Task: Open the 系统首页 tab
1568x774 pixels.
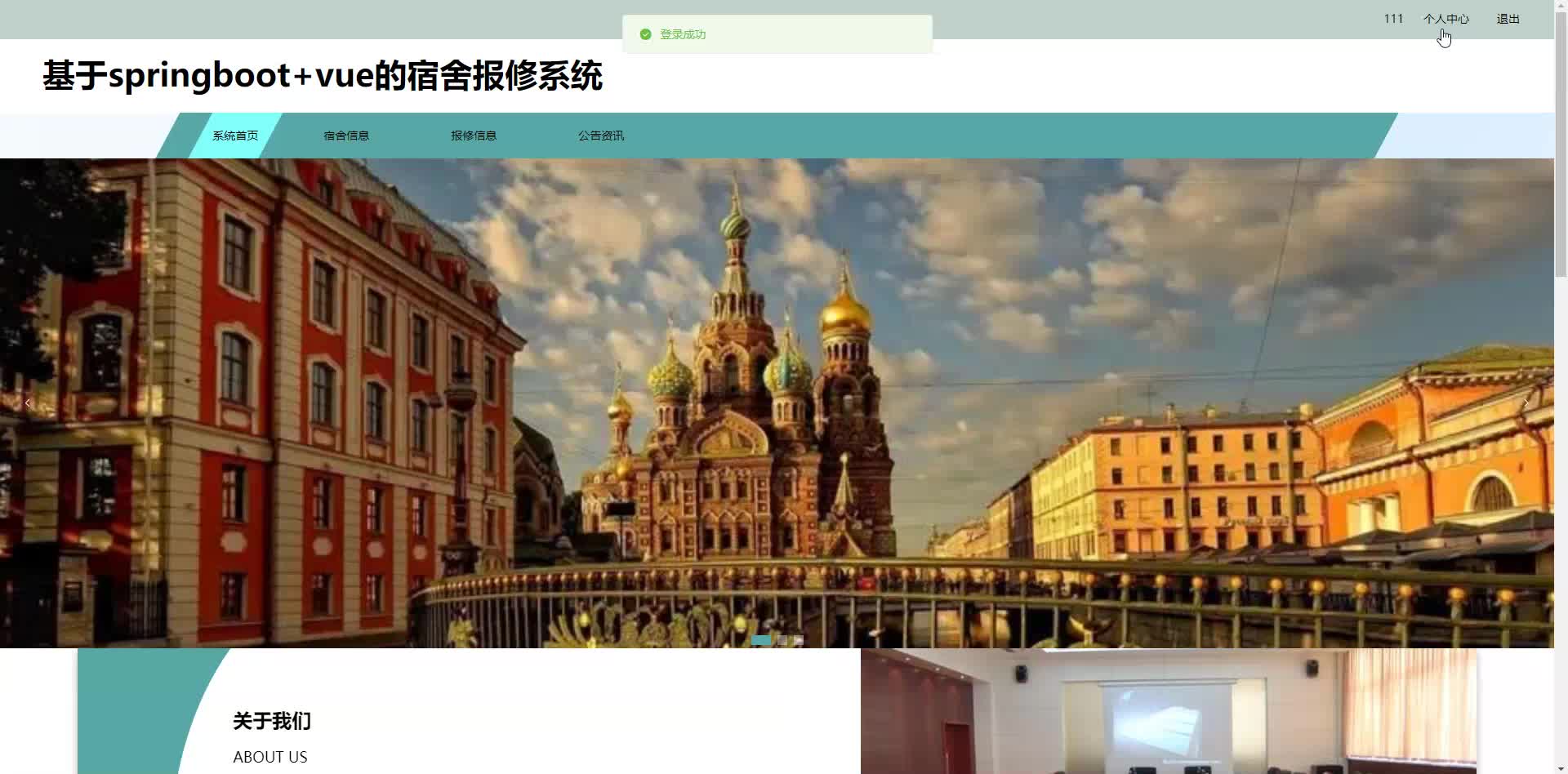Action: 235,136
